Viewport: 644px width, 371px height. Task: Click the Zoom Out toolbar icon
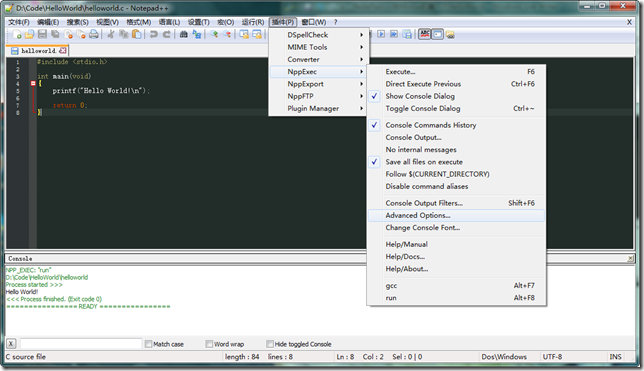227,35
